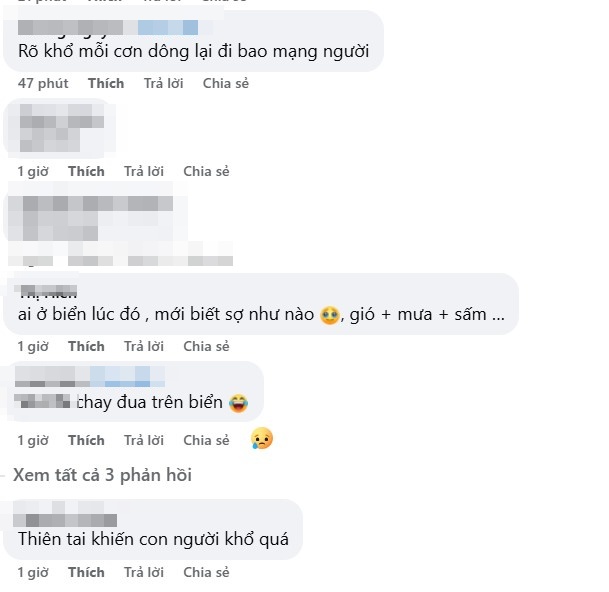The width and height of the screenshot is (609, 592).
Task: Click the laughing emoji in "chạy đua trên biển" comment
Action: (x=238, y=403)
